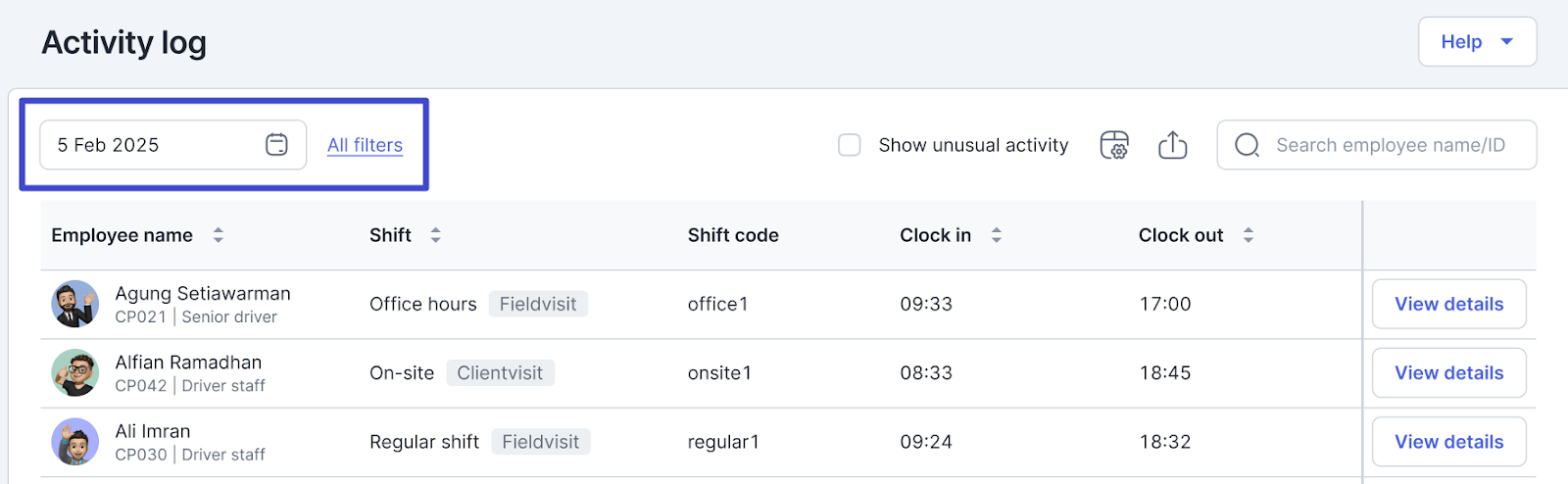Sort the Shift column
Screen dimensions: 1568x484
click(436, 235)
